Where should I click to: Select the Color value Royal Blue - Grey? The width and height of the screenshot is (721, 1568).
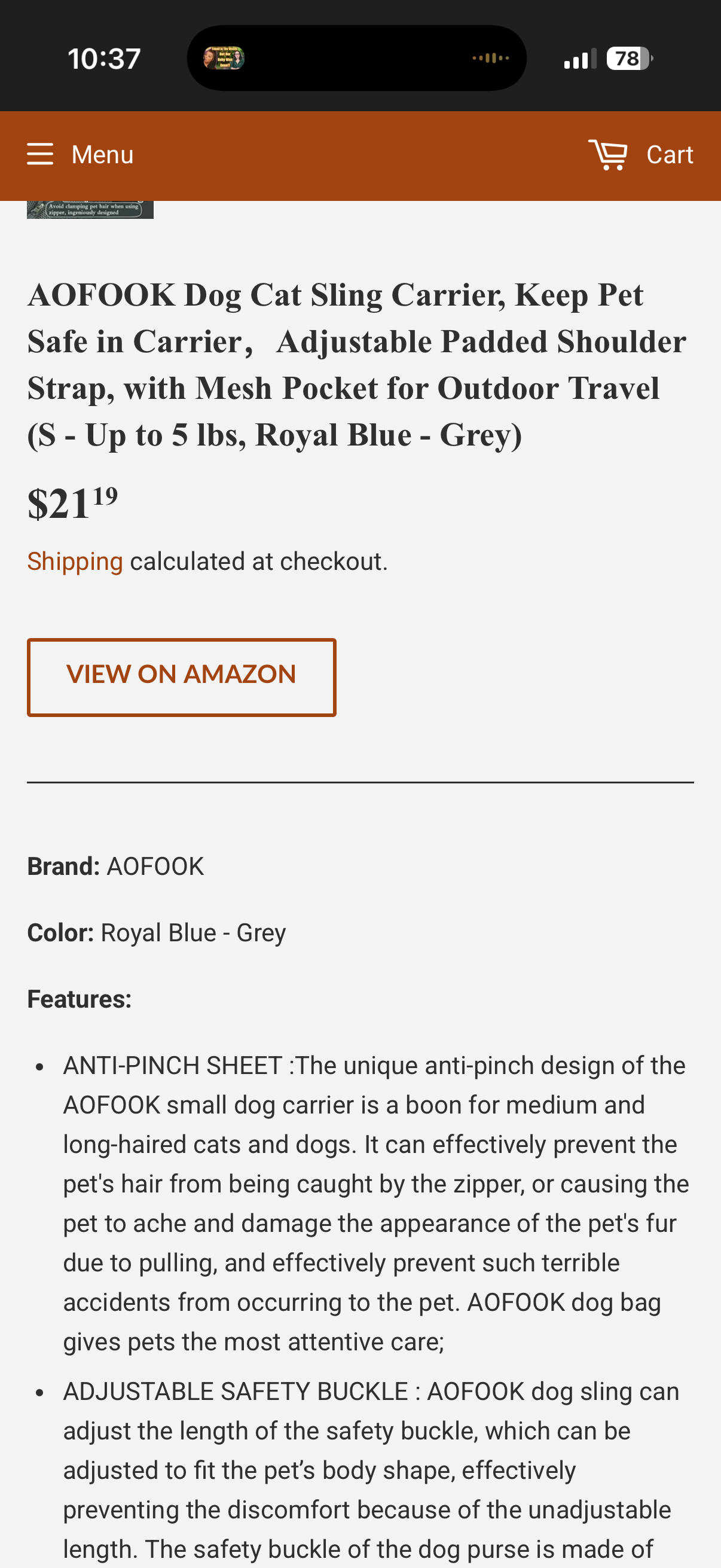pos(193,932)
